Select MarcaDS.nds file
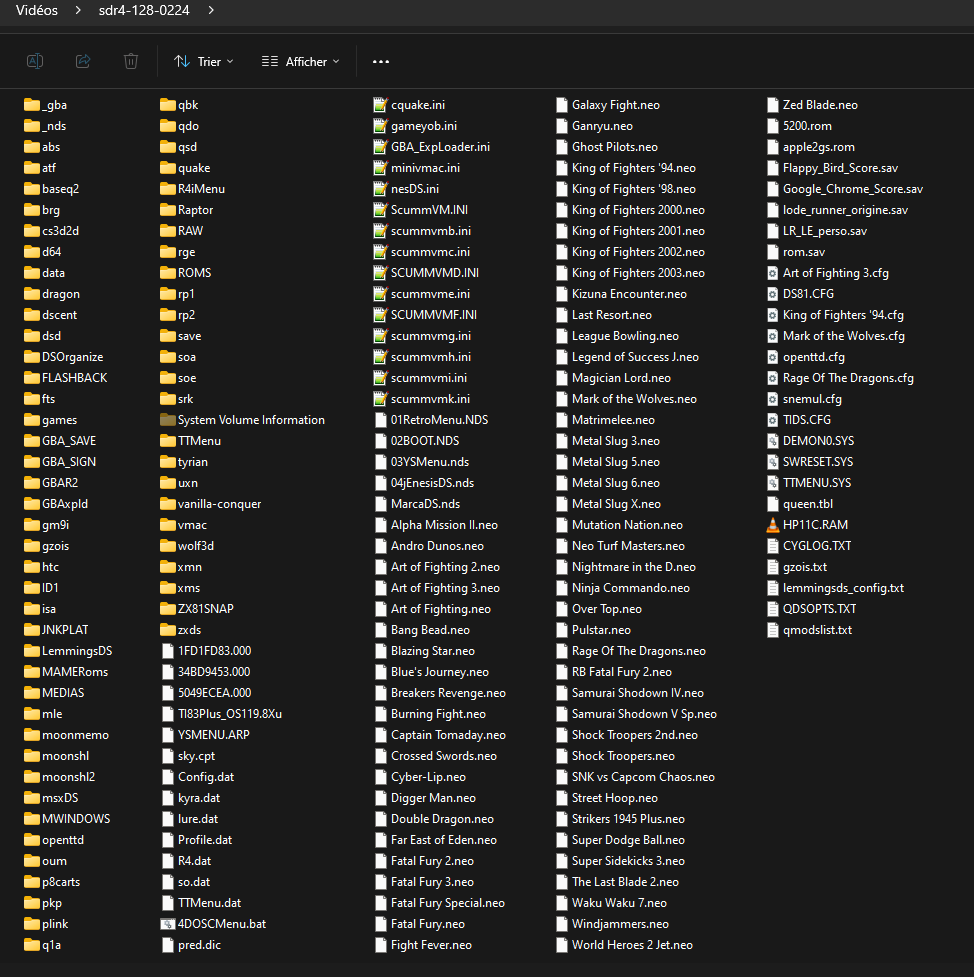974x977 pixels. 417,504
